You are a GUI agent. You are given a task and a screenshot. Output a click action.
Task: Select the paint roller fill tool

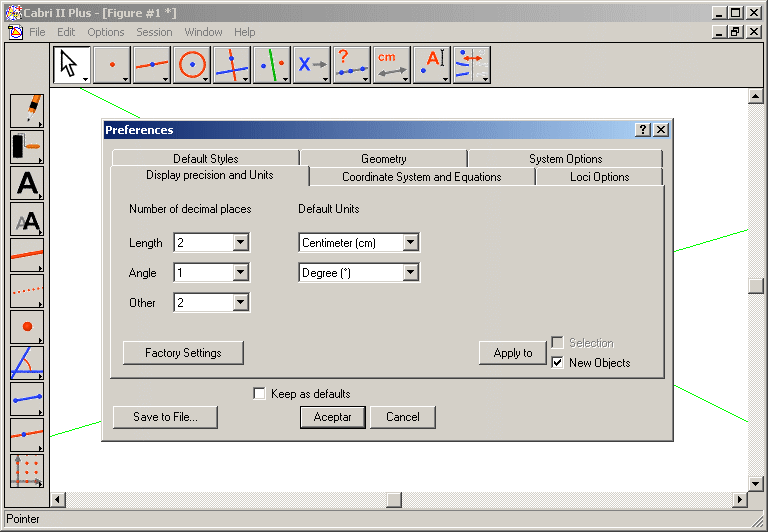pos(27,147)
